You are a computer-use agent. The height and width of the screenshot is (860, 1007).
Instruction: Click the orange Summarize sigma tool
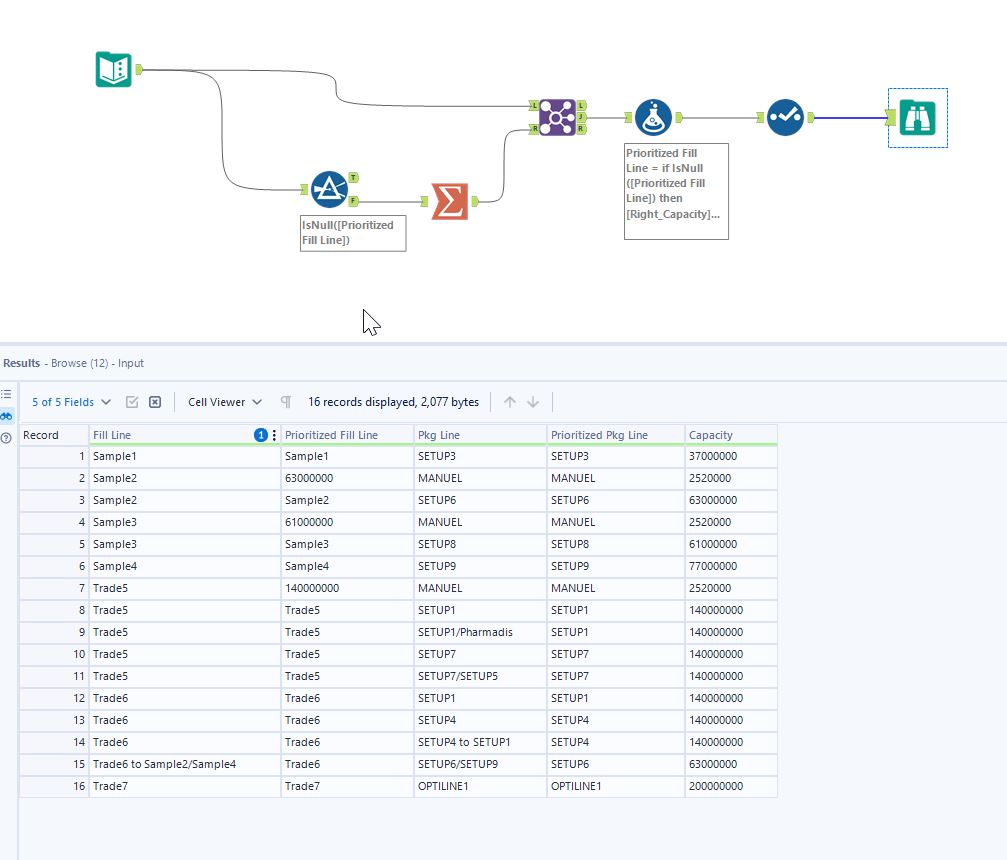pyautogui.click(x=449, y=199)
